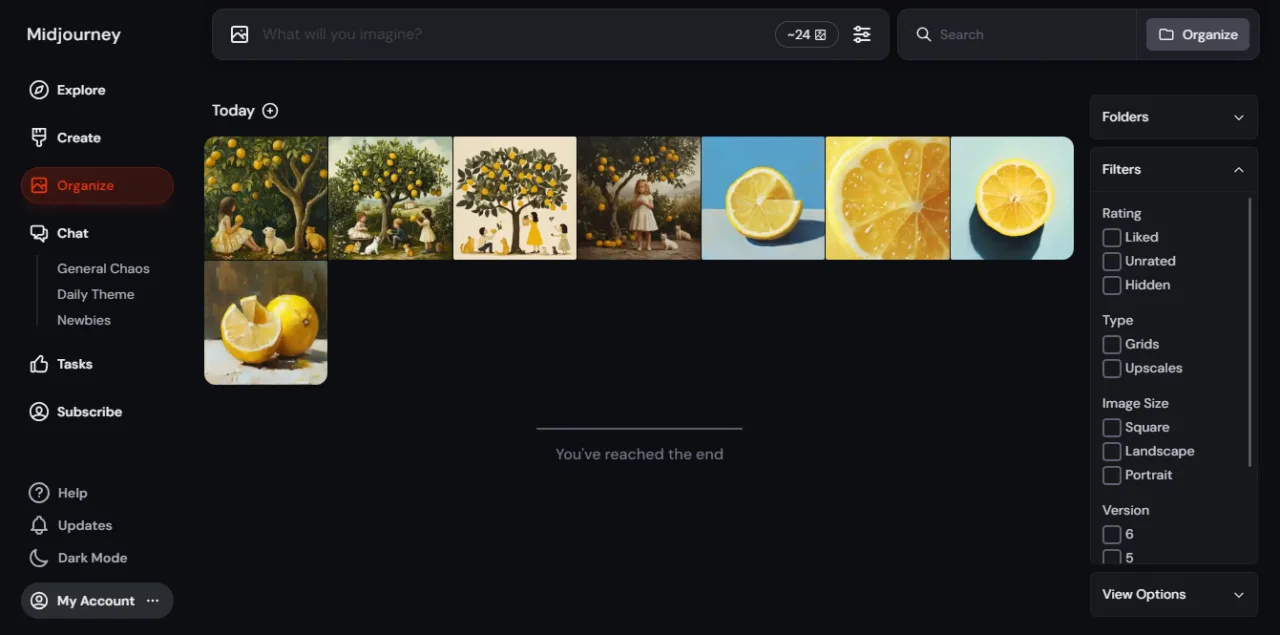Check the Upscales type filter
1280x635 pixels.
1112,368
